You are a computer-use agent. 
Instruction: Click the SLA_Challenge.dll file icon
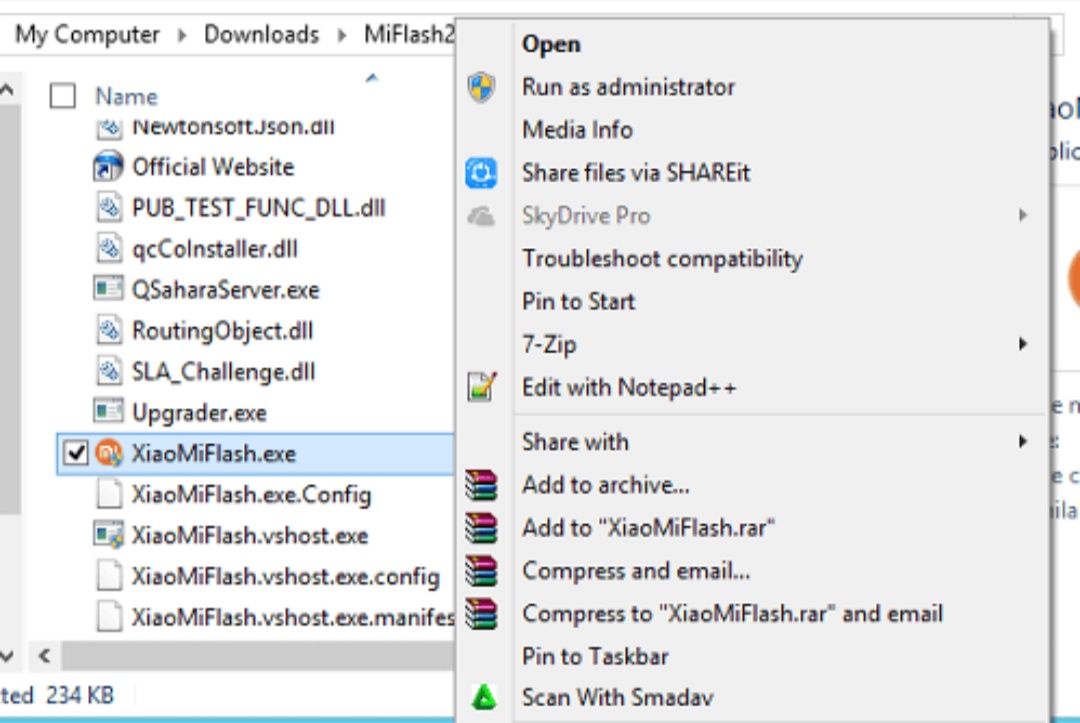coord(109,371)
